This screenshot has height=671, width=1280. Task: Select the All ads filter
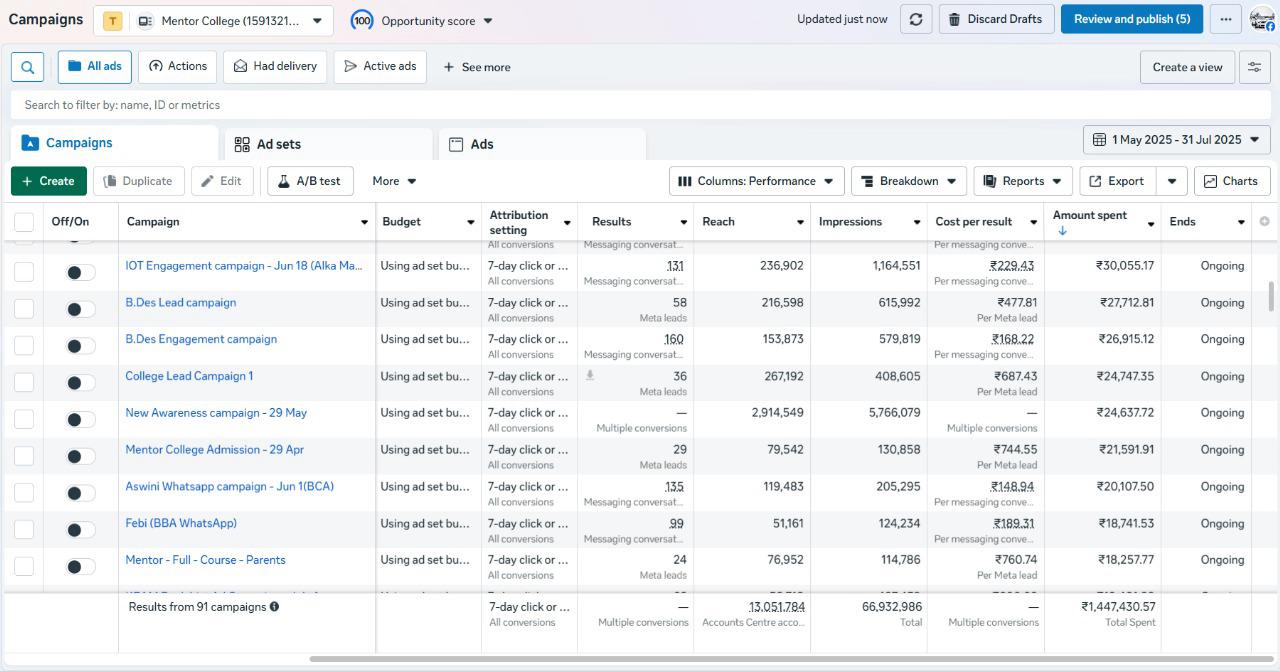point(94,66)
